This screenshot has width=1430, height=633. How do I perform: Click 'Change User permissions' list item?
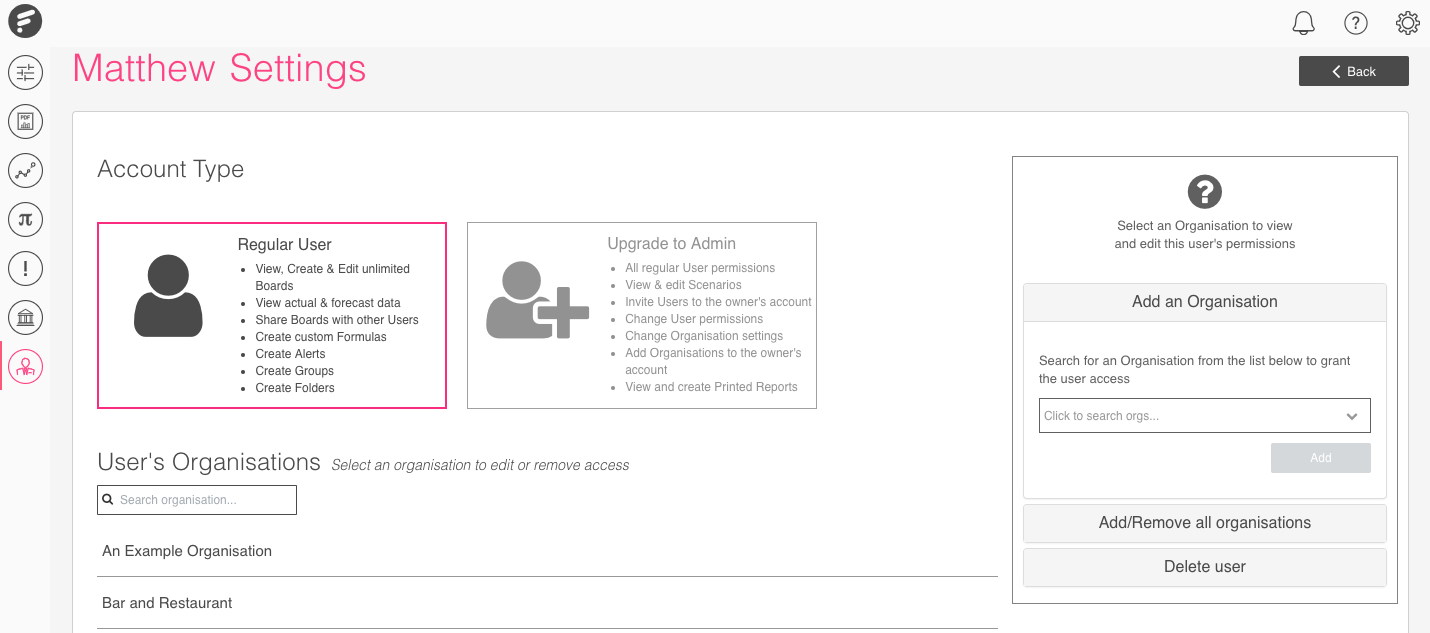[694, 319]
